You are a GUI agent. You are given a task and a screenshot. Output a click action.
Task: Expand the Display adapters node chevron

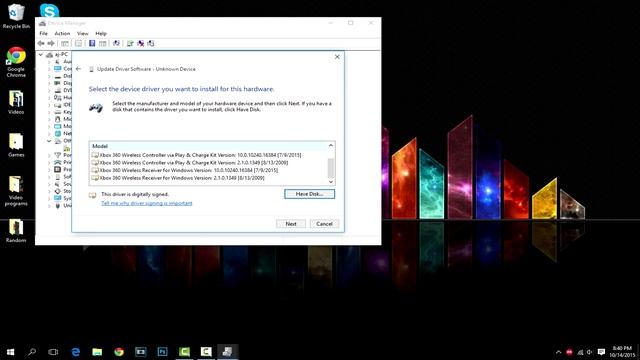coord(49,83)
